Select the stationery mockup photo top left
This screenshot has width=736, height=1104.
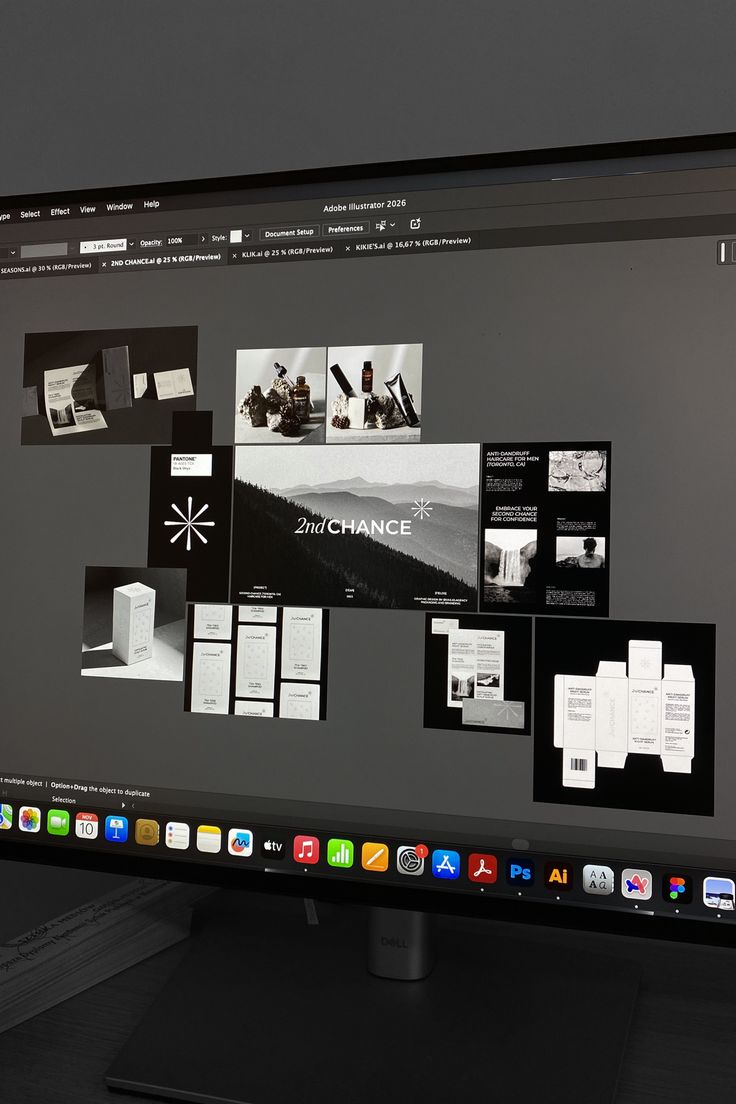pos(109,385)
